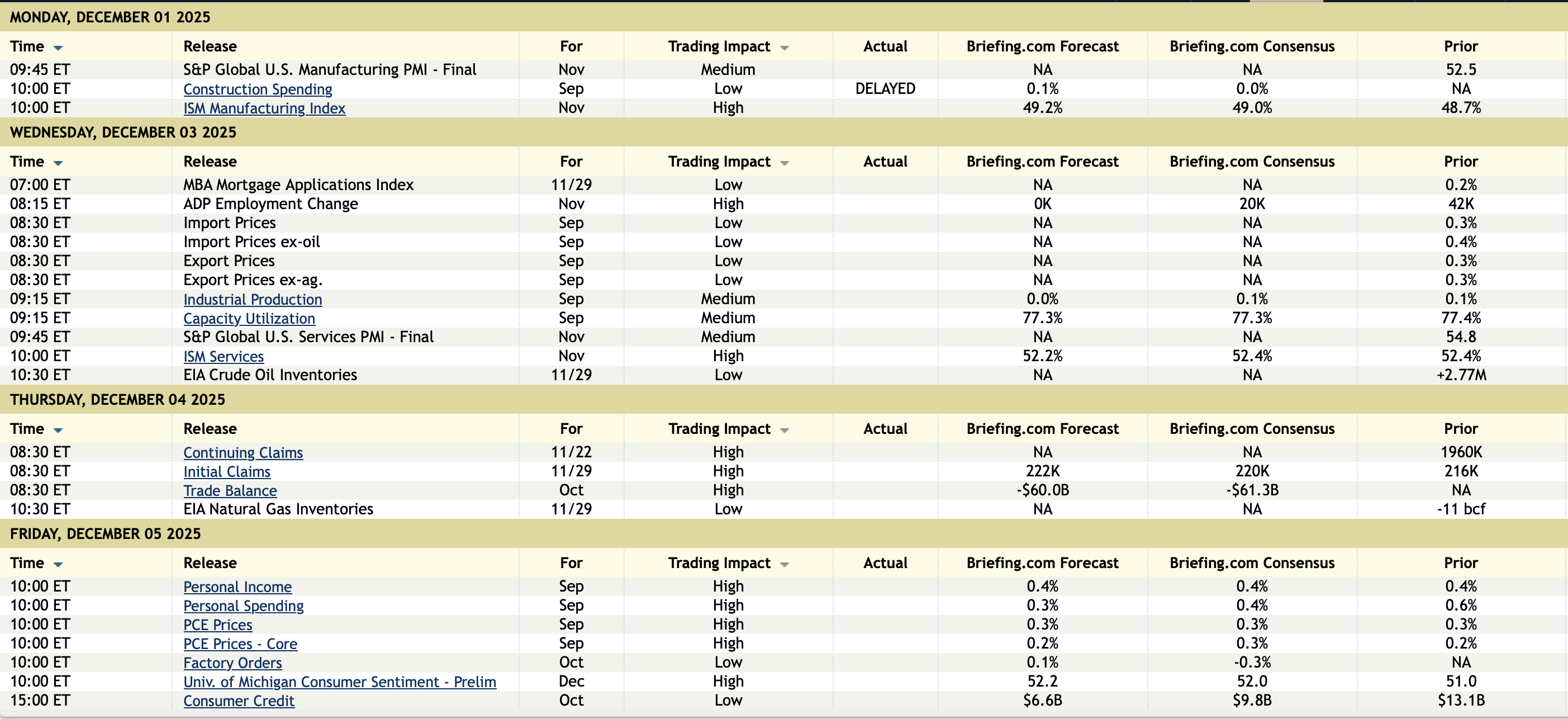Click the Time sort arrow under Wednesday, December 03
The height and width of the screenshot is (719, 1568).
point(59,163)
